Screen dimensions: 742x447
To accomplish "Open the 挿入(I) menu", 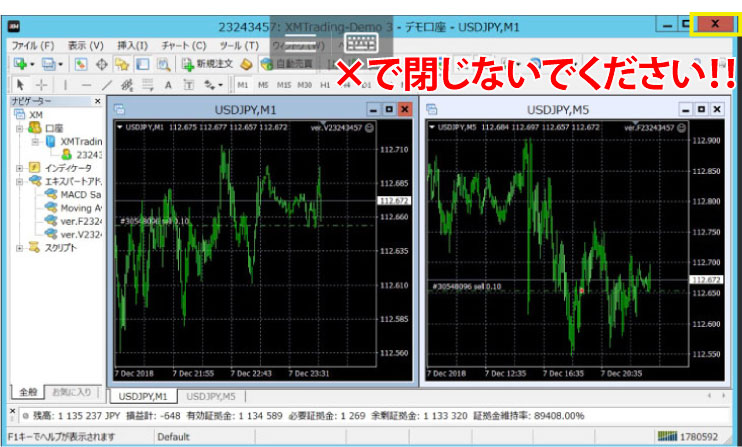I will (x=132, y=45).
